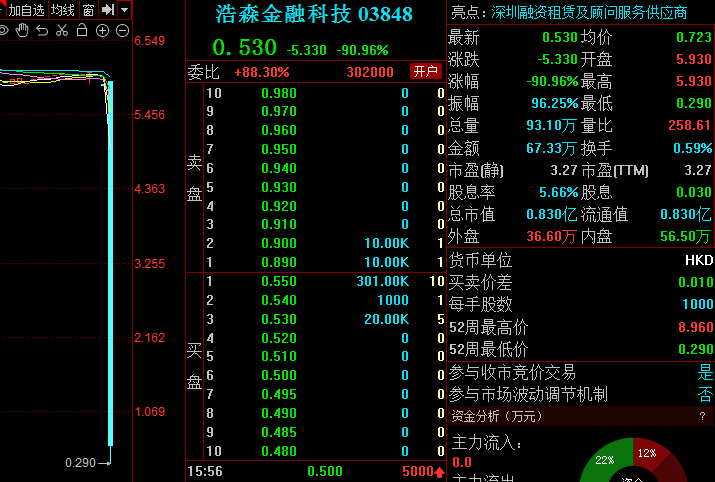Click the 总市值 value 0.830亿
Viewport: 715px width, 482px height.
tap(552, 214)
